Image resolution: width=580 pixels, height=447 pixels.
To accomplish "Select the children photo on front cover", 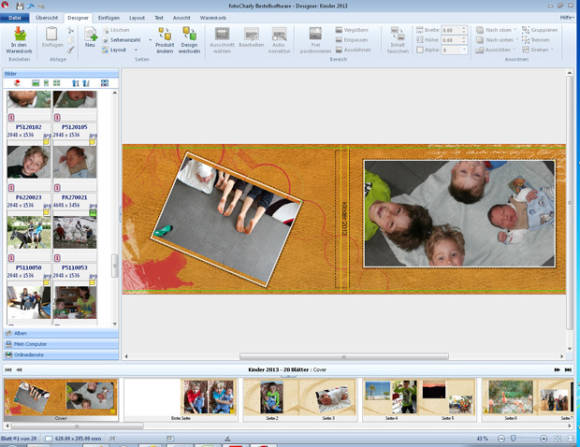I will 459,214.
